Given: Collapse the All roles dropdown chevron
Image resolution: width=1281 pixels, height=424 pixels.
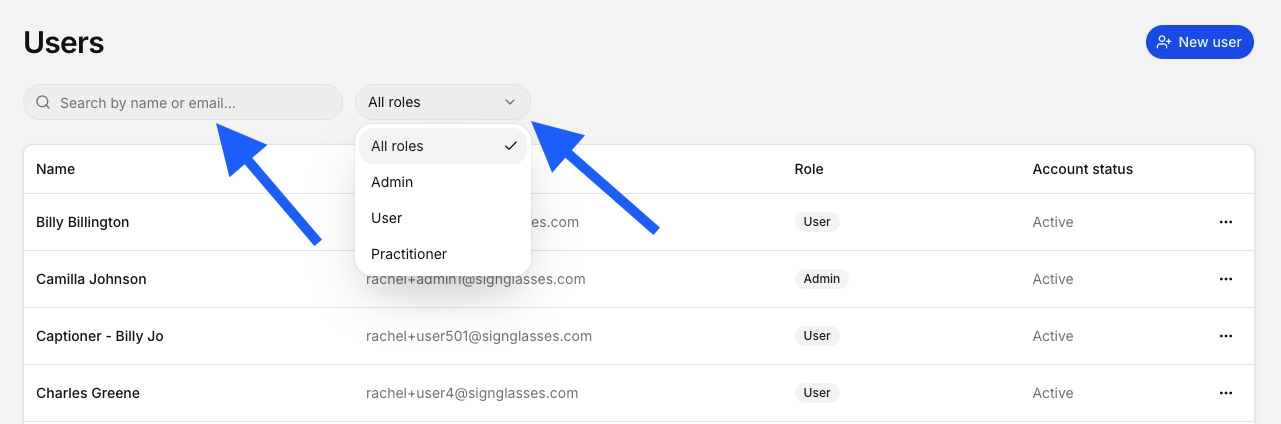Looking at the screenshot, I should coord(510,102).
